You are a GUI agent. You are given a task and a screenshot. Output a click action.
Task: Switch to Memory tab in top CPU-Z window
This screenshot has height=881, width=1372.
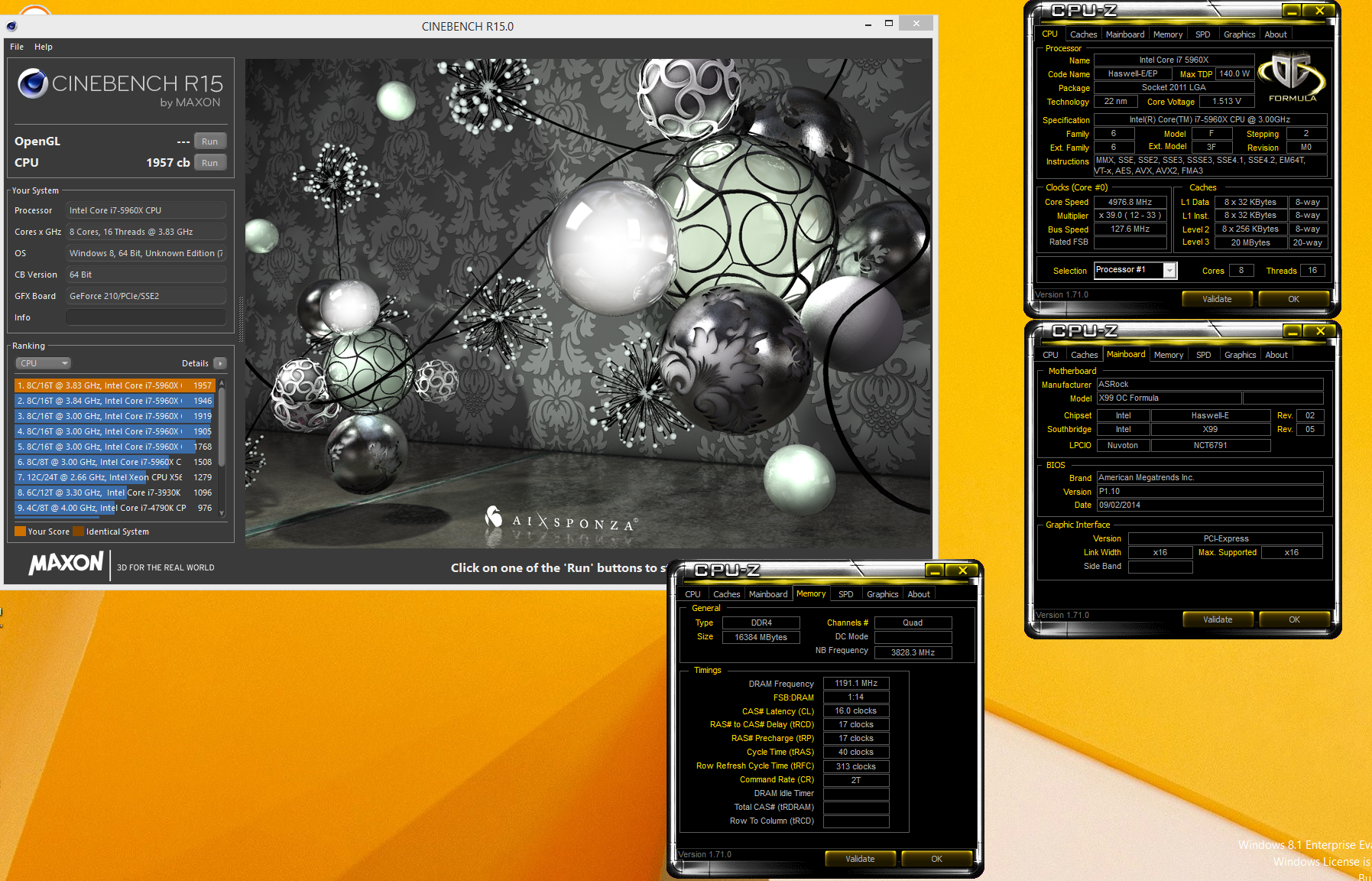point(1168,34)
